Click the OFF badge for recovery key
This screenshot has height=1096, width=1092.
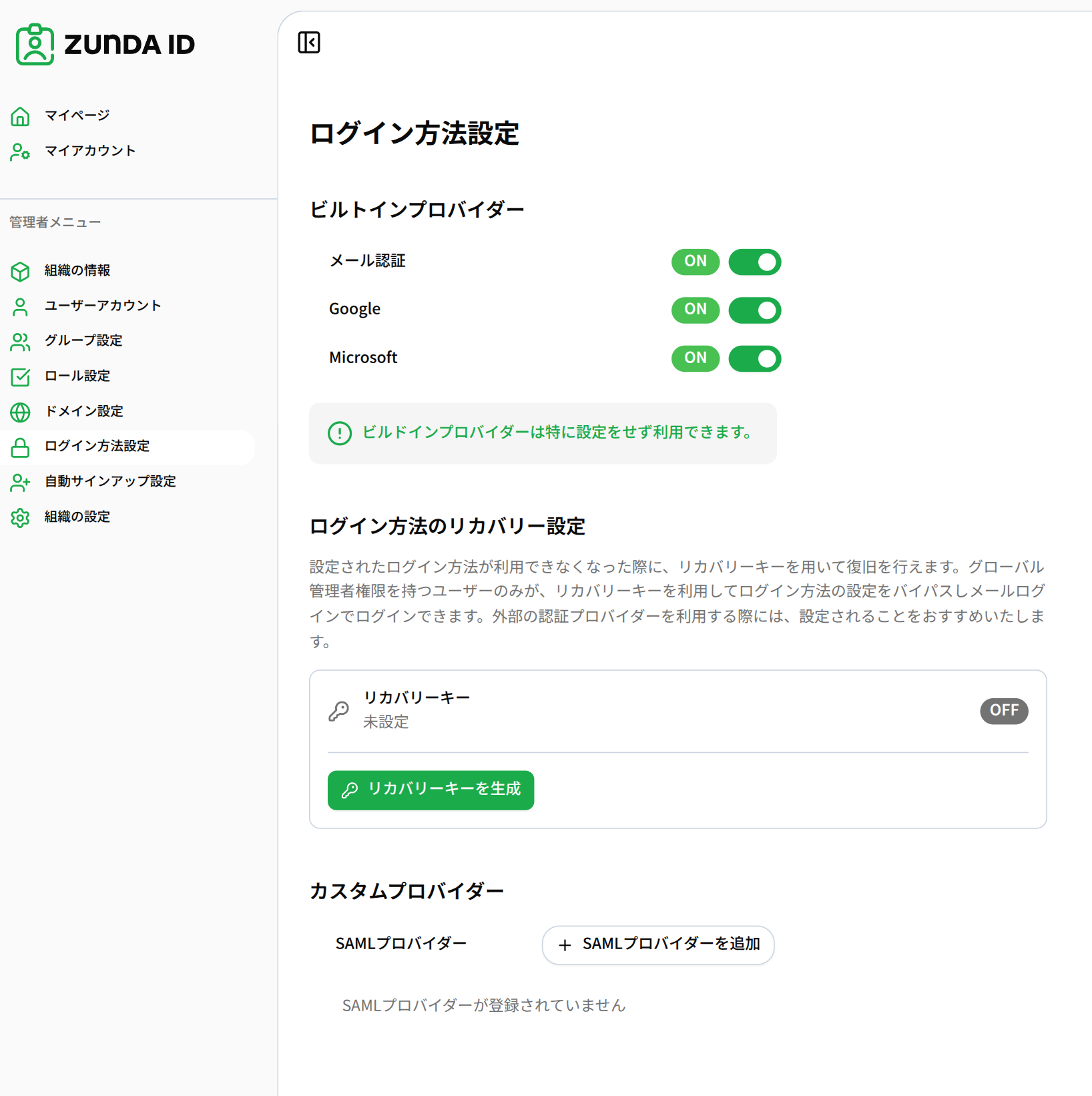[x=1004, y=710]
